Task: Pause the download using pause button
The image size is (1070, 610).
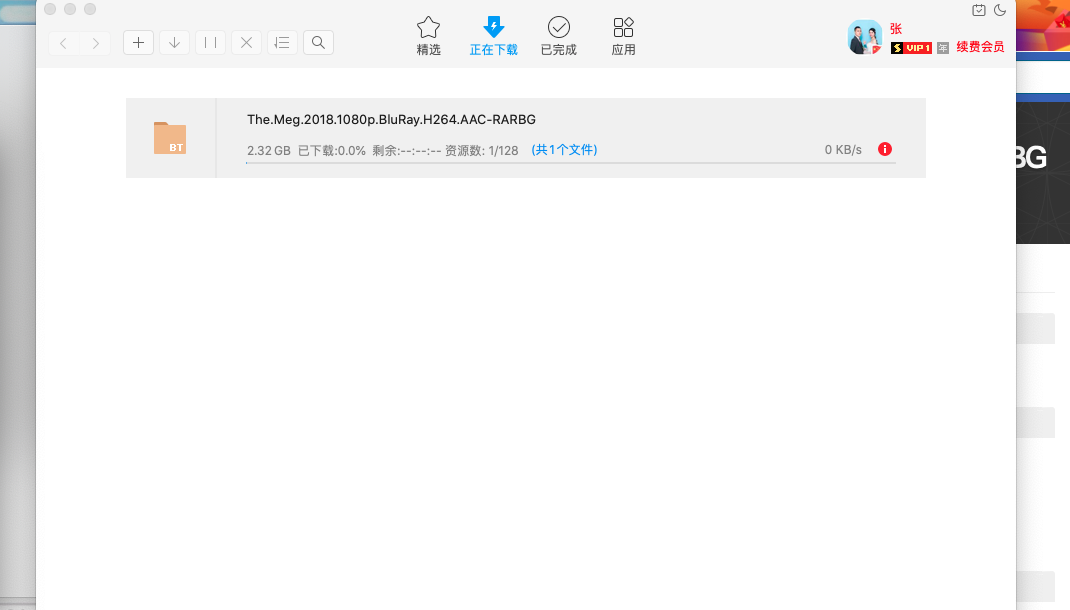Action: 210,42
